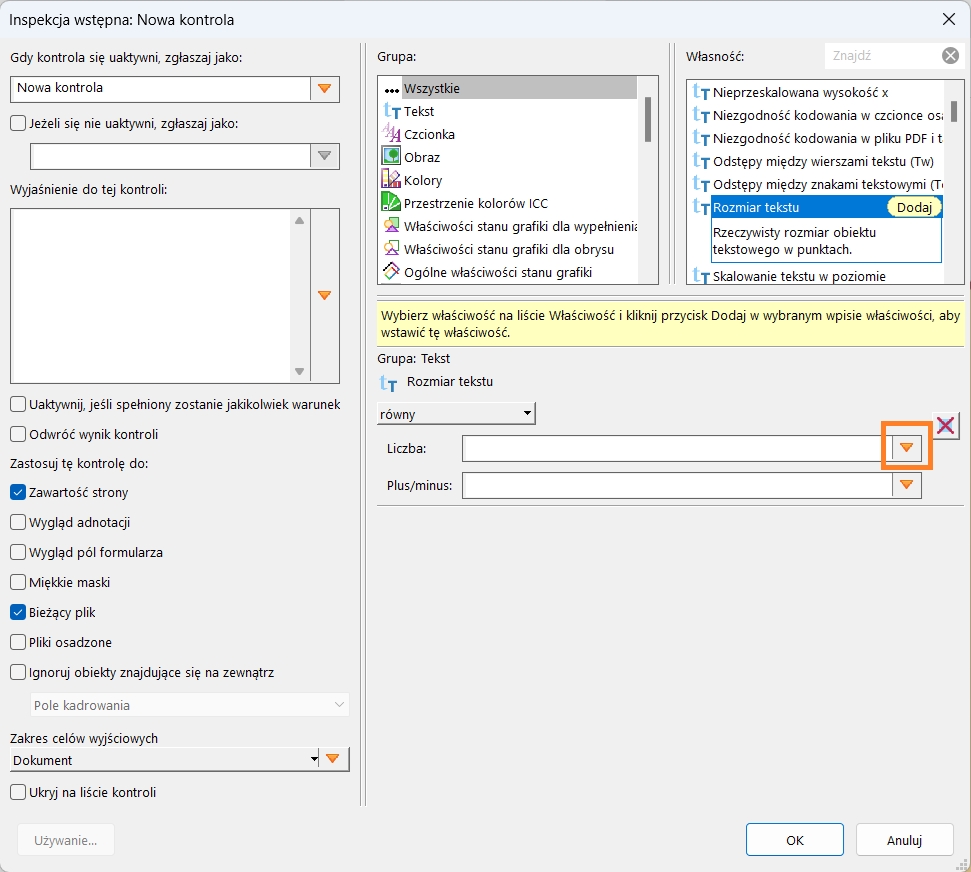Open the Plus/minus field orange arrow menu
The image size is (971, 872).
click(907, 485)
